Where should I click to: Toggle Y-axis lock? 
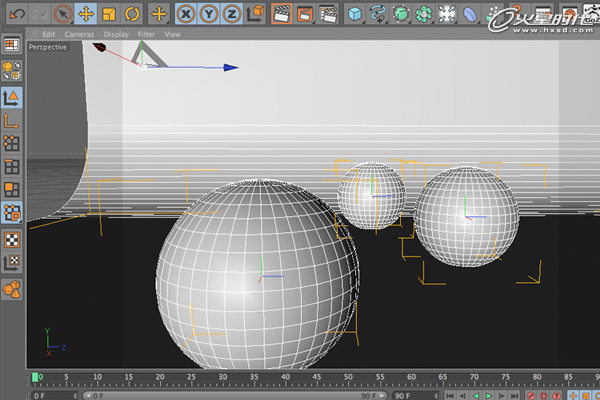209,14
